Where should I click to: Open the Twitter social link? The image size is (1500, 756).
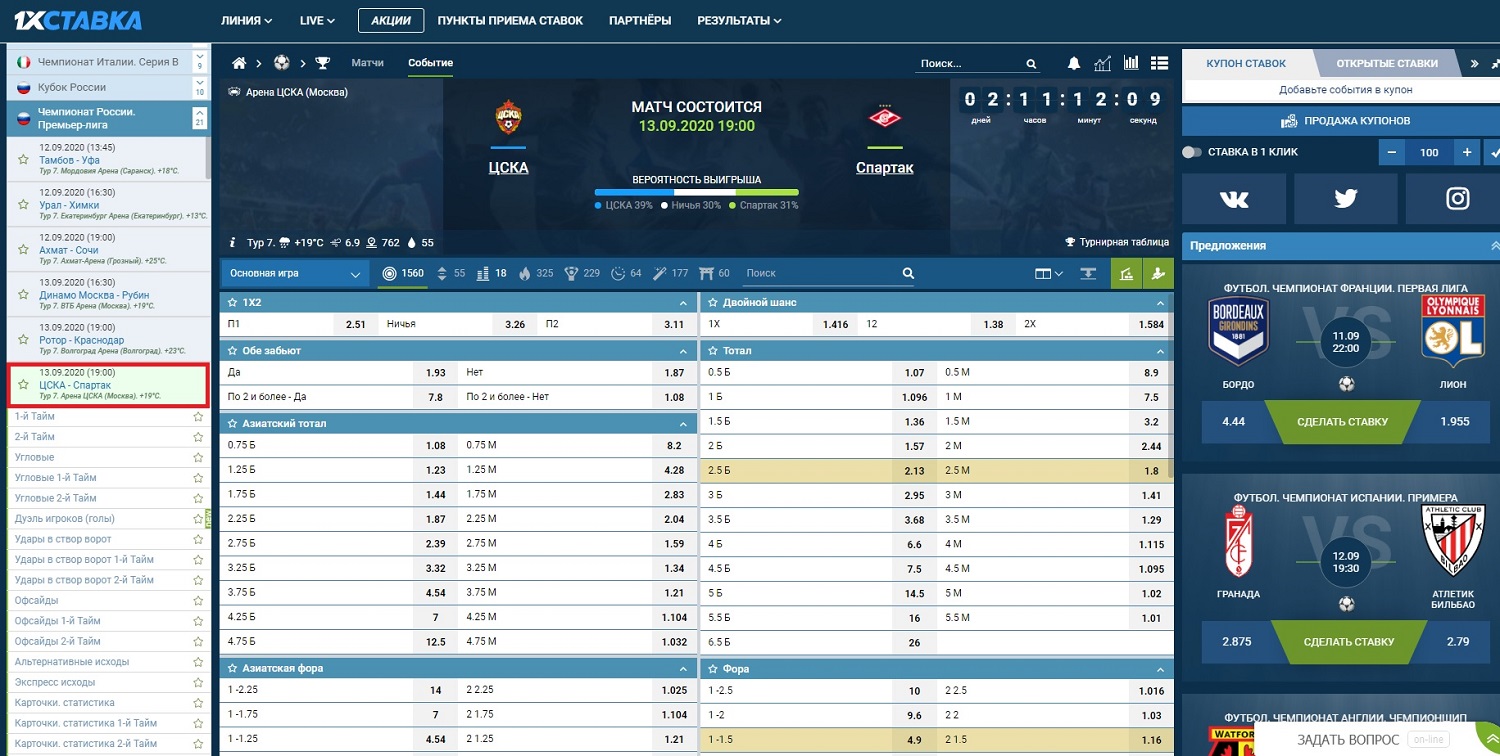[x=1346, y=199]
